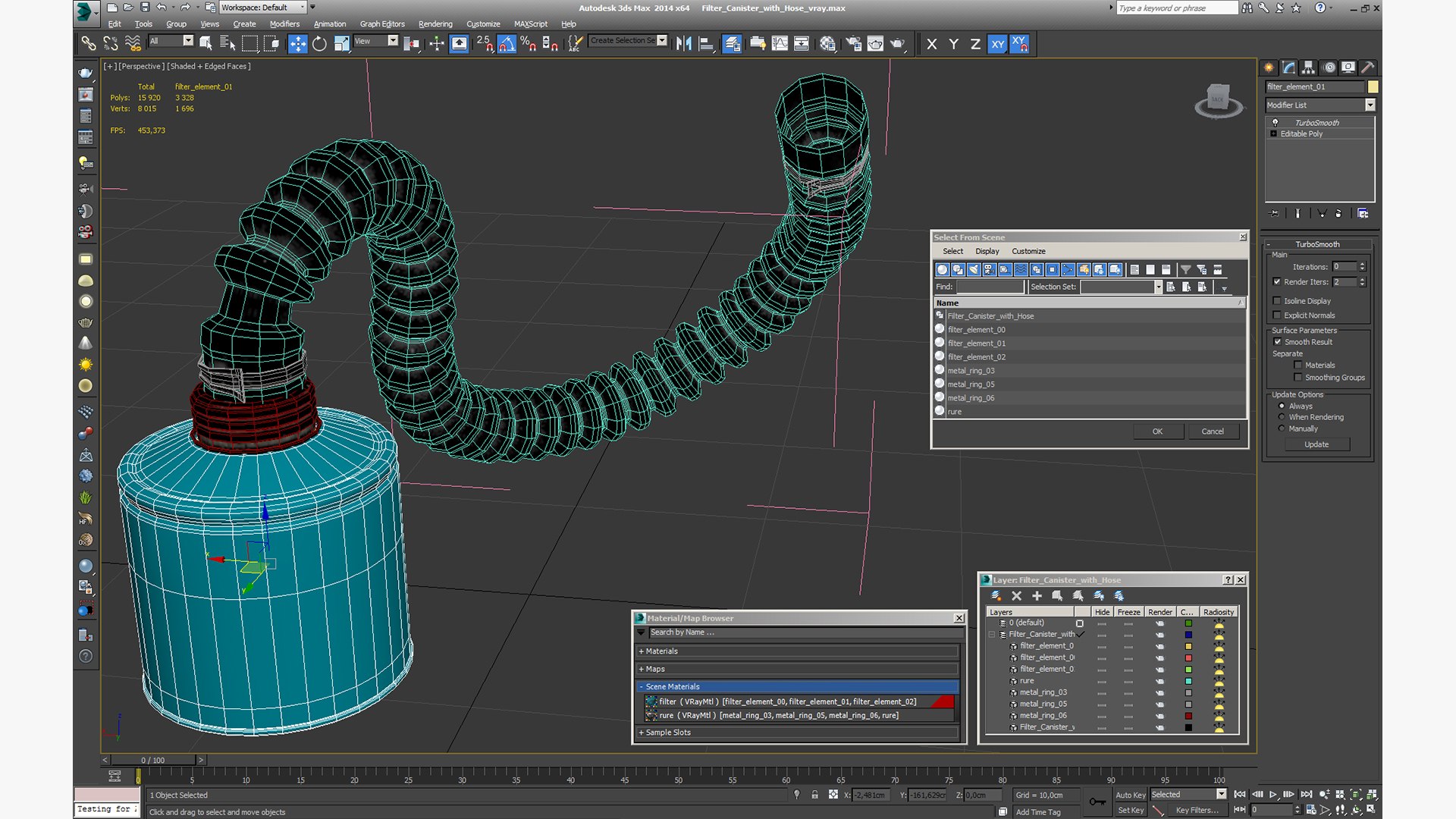Screen dimensions: 1456x819
Task: Toggle selection lock icon in status bar
Action: (x=814, y=795)
